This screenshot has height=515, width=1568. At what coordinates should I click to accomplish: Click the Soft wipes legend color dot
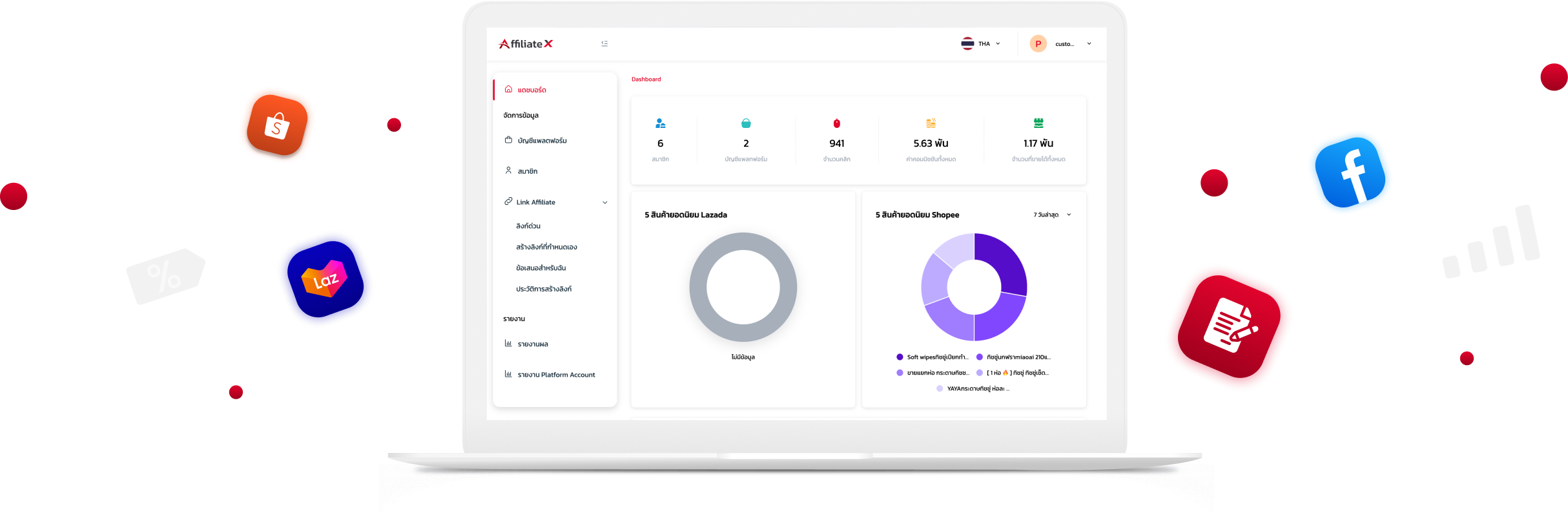(900, 357)
